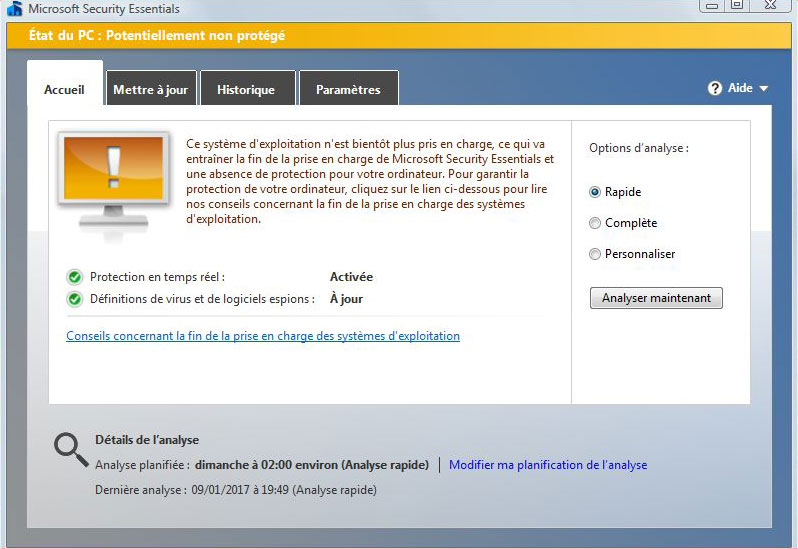
Task: Select the Complète scan option
Action: click(x=594, y=223)
